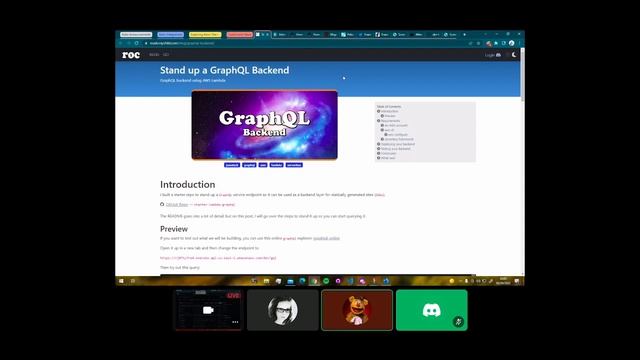Open the red-labeled tab group in the browser

(x=240, y=35)
